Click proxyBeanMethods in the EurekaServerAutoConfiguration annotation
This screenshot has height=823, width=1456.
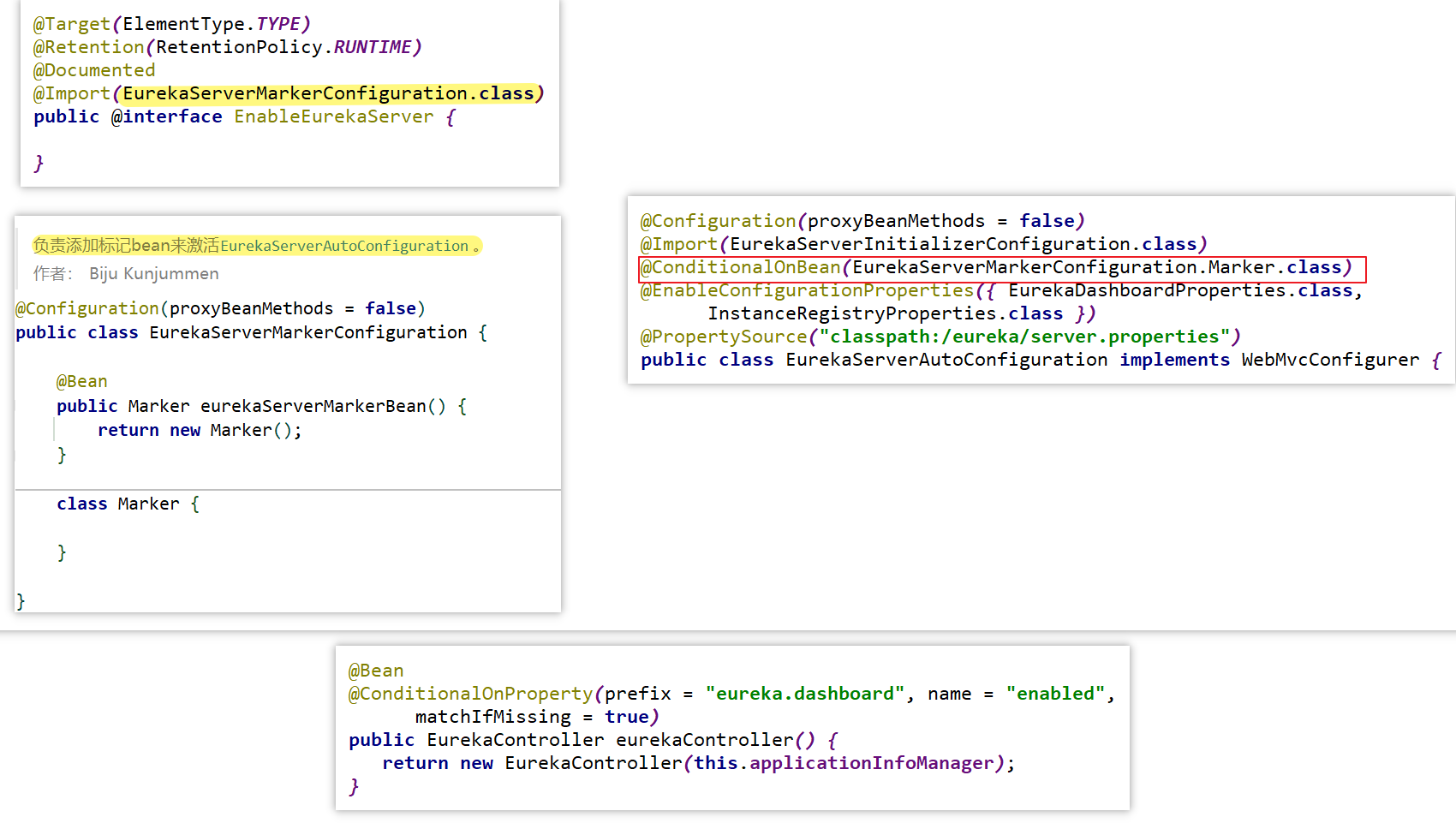(897, 221)
